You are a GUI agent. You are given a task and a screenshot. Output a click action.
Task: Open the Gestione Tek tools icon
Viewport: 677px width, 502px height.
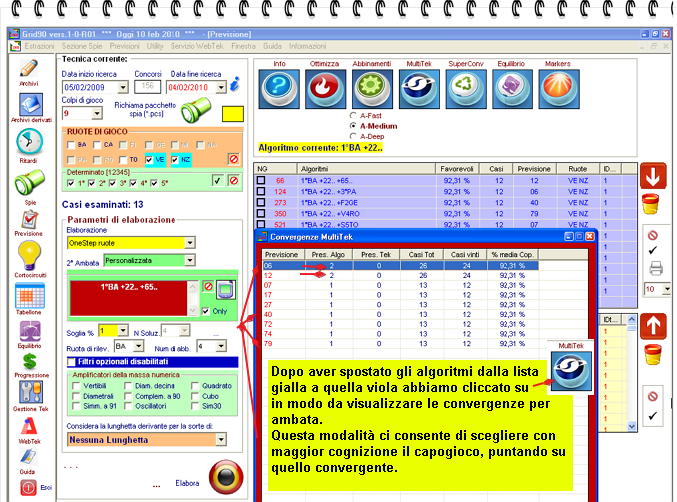(x=30, y=392)
